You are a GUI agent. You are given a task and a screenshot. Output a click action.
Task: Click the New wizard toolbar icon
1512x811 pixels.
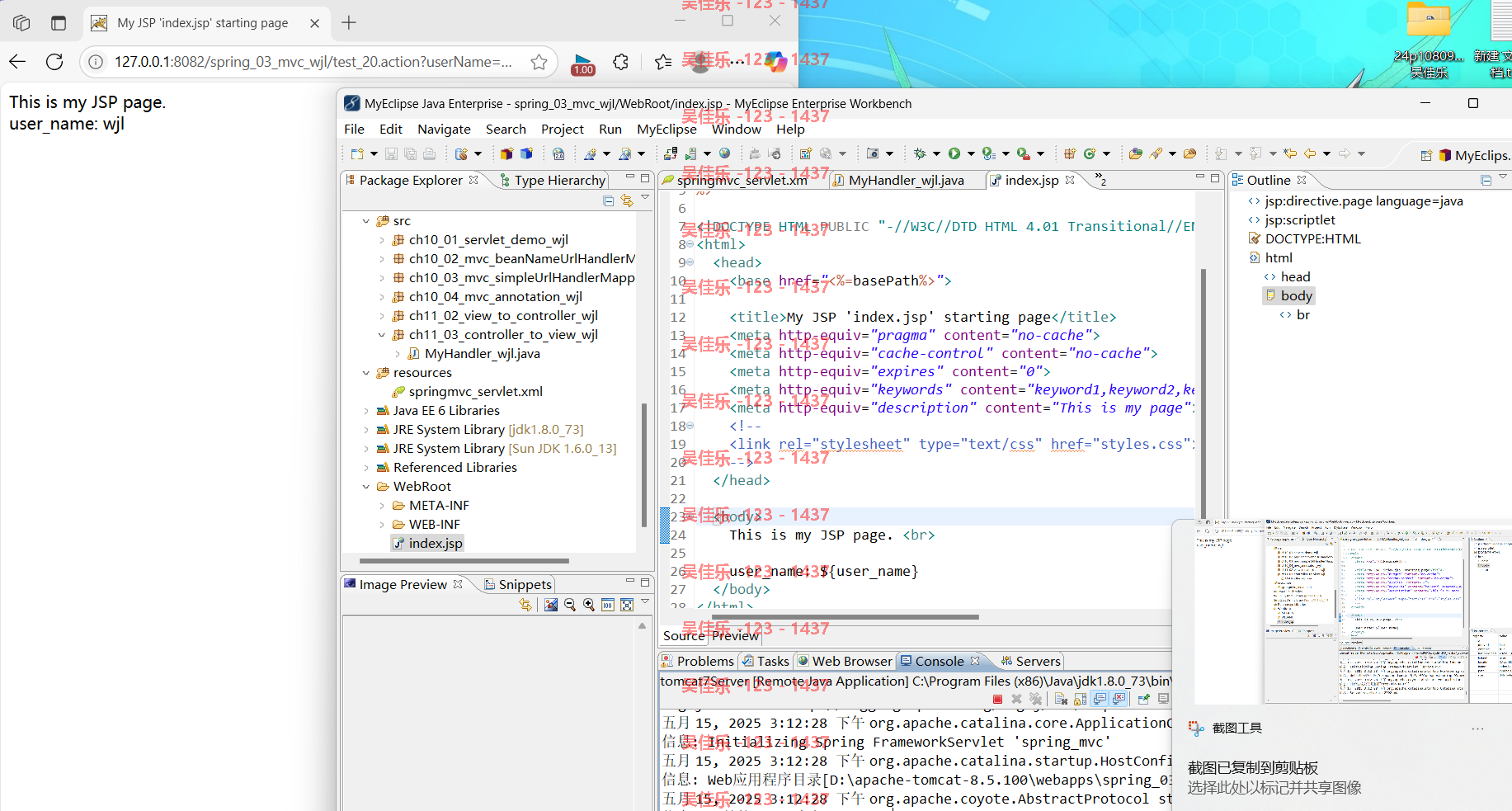[357, 153]
